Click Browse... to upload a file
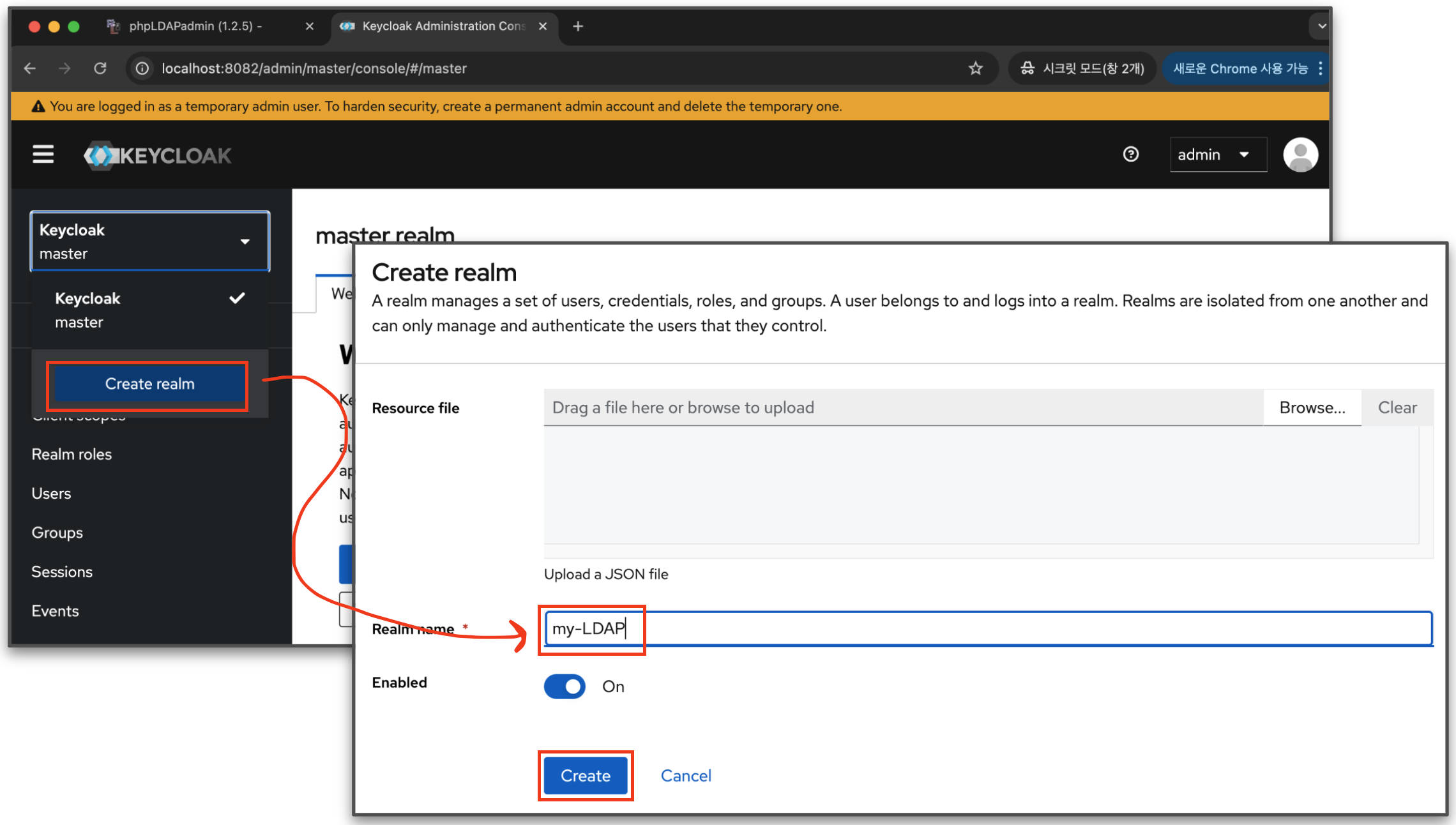This screenshot has height=825, width=1456. (x=1312, y=407)
